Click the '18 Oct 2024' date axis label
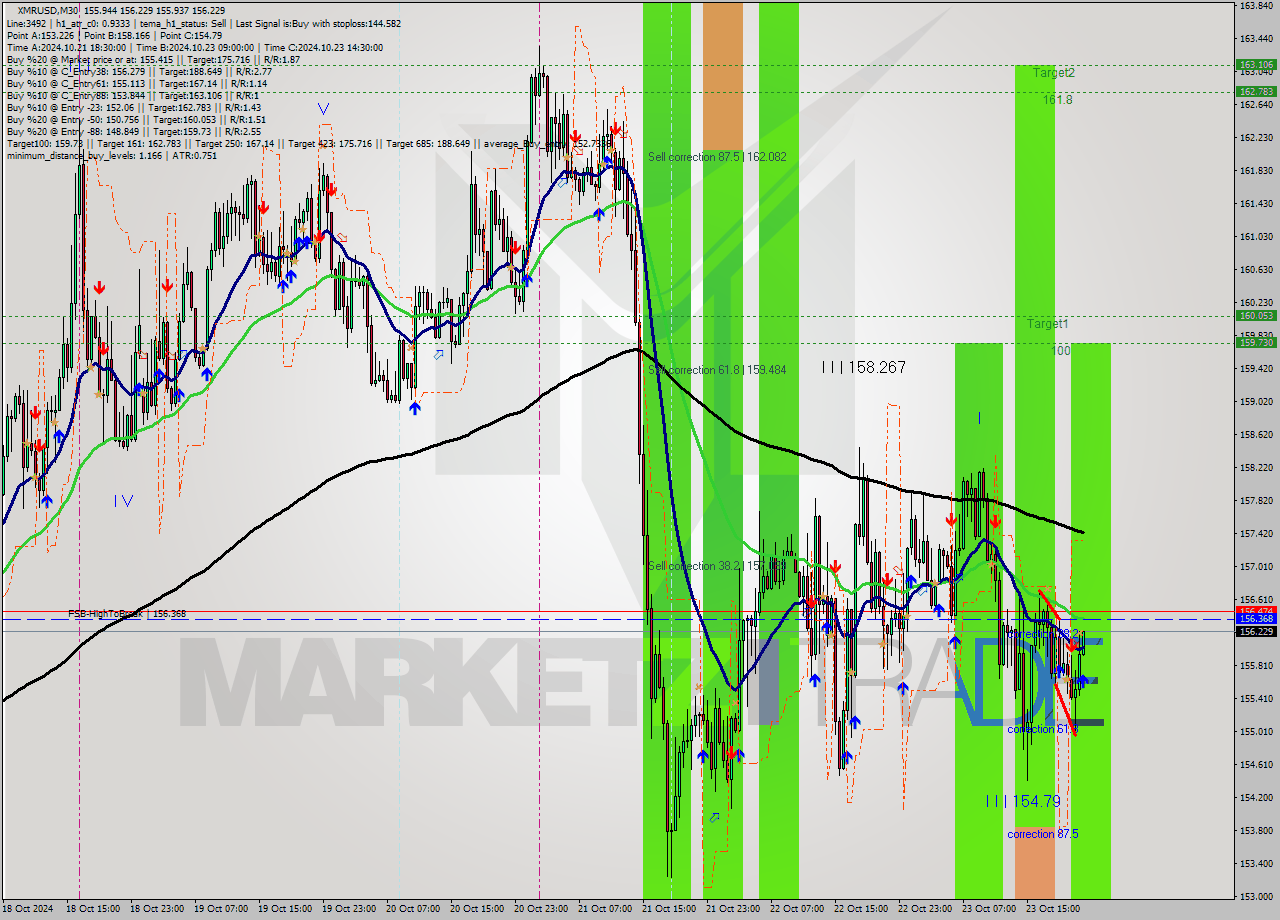The image size is (1280, 920). coord(27,909)
